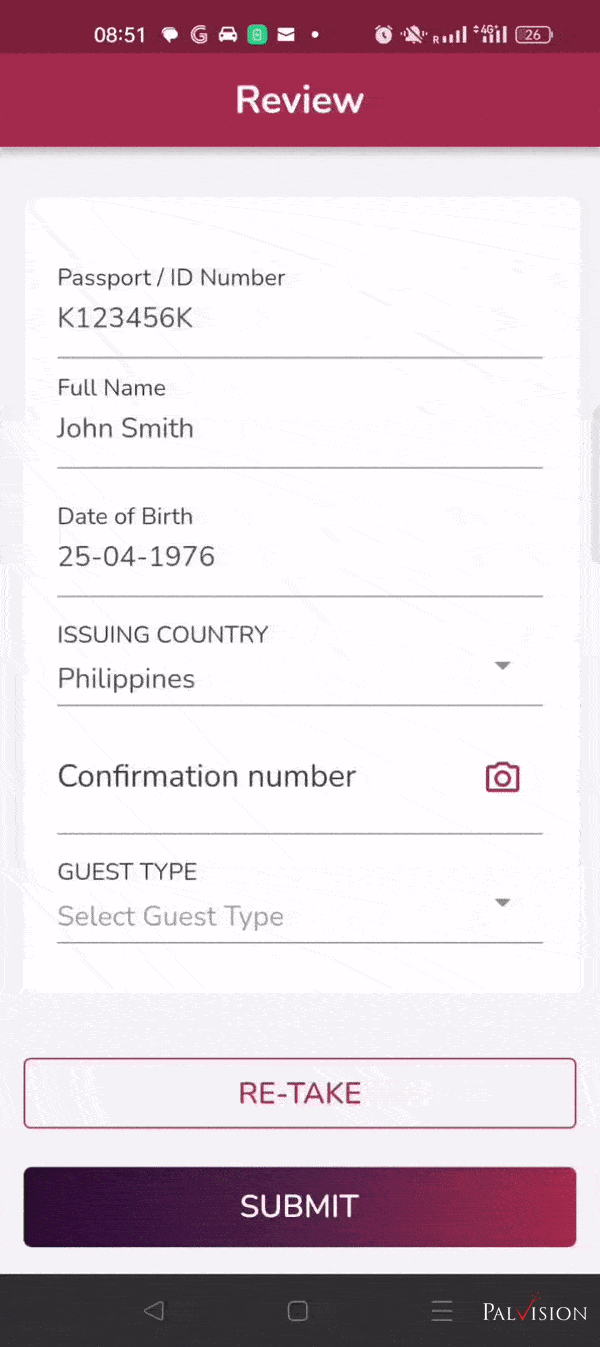Tap the alarm clock status icon

coord(383,35)
